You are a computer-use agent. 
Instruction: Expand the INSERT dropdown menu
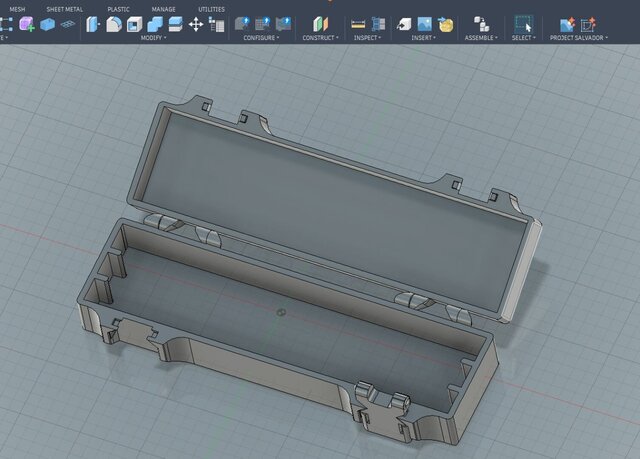[x=424, y=38]
